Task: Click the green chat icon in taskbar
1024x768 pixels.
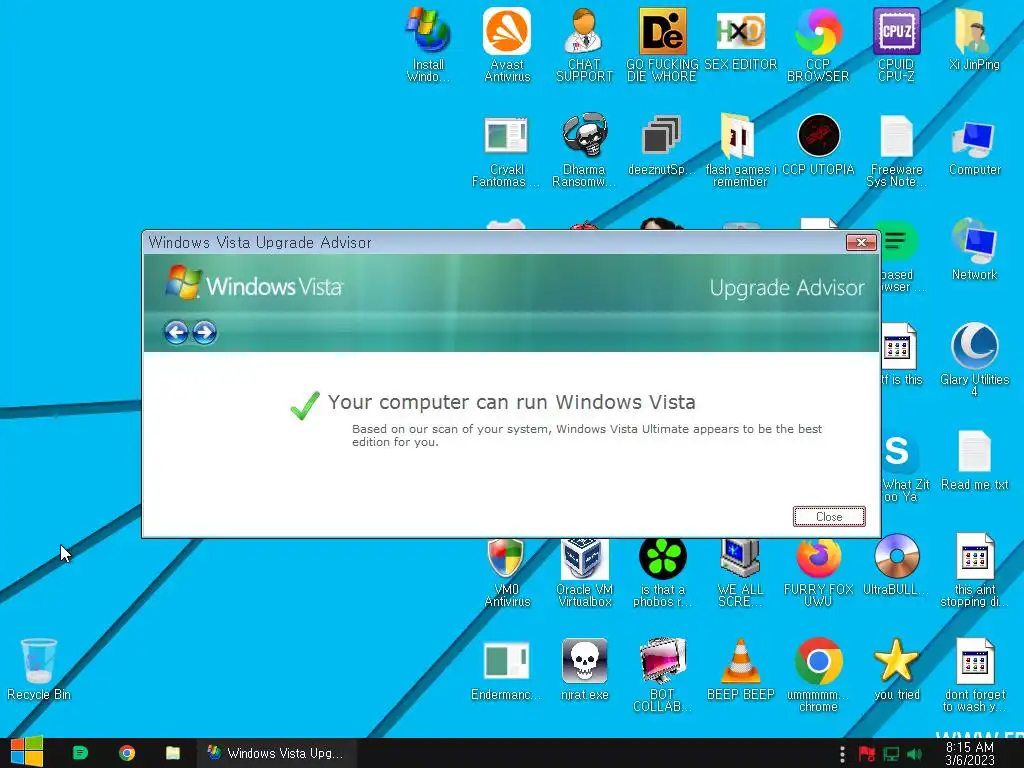Action: [80, 753]
